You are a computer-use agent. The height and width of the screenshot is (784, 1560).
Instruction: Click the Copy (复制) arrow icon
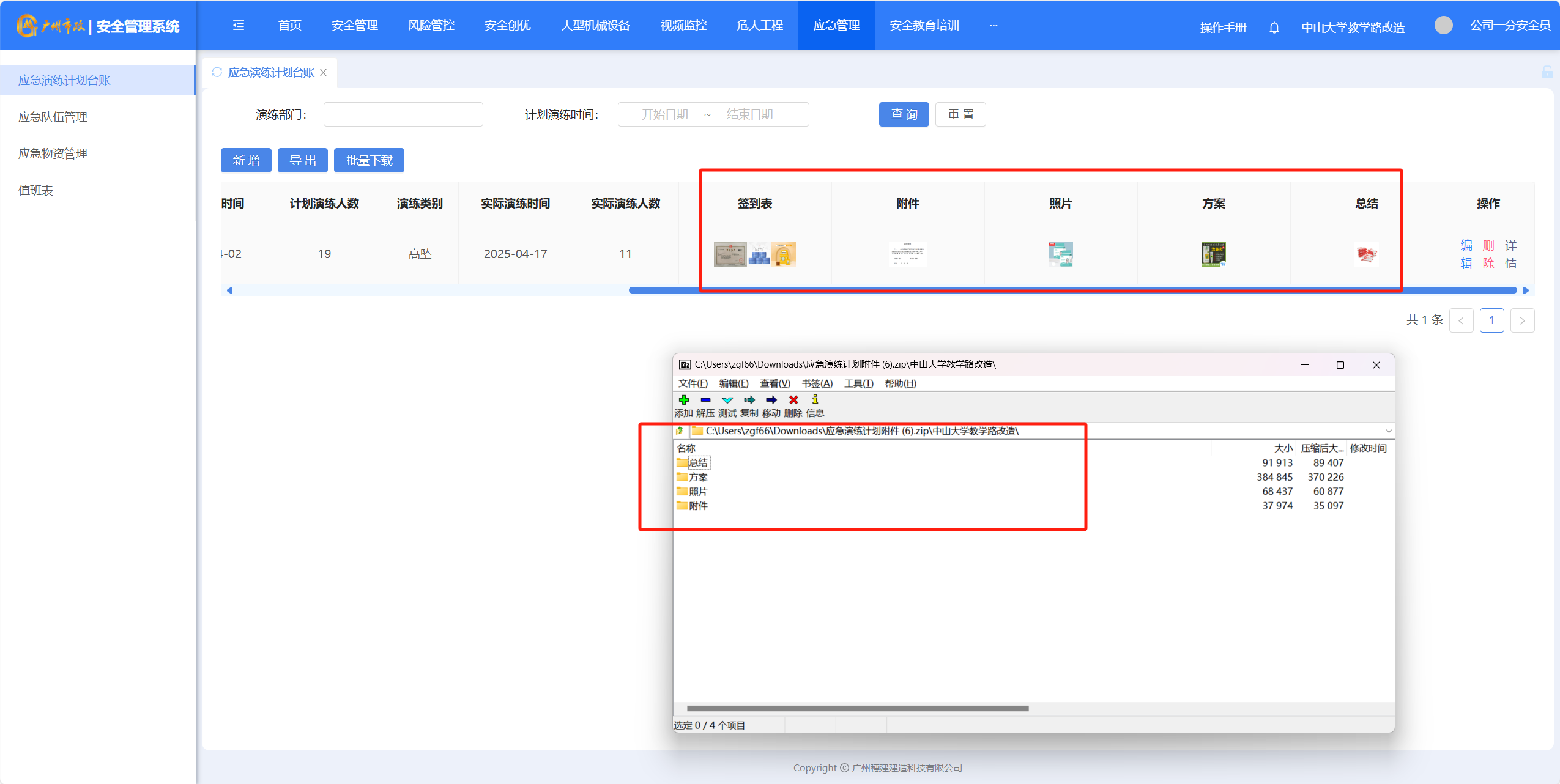click(x=749, y=400)
